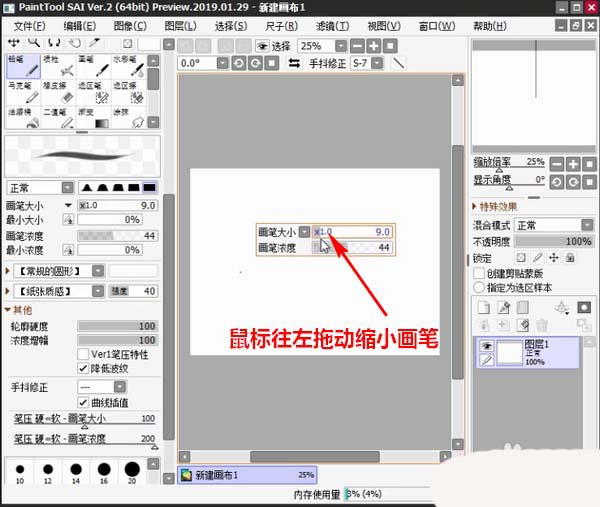Select the 渐变 gradient tool
The width and height of the screenshot is (600, 507).
[93, 117]
